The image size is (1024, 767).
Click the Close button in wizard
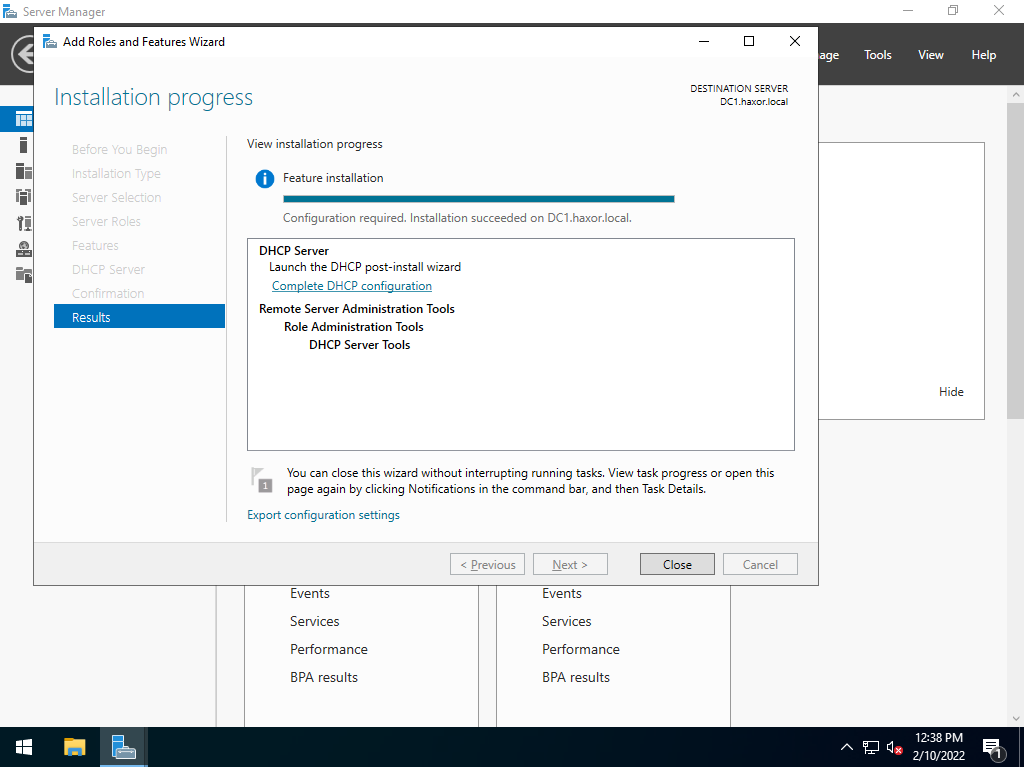point(677,564)
